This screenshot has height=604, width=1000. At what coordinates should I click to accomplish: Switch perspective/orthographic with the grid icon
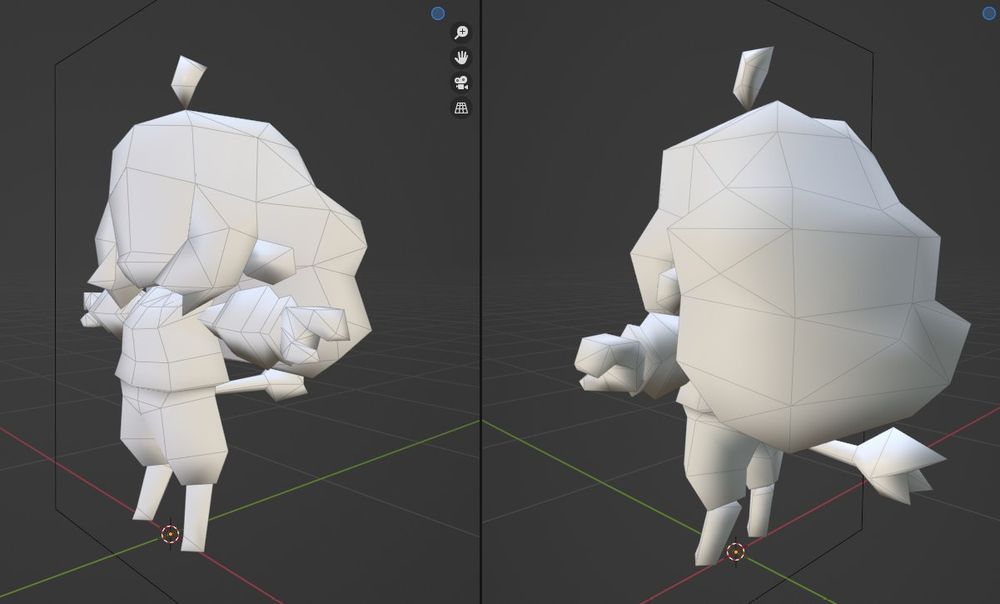(461, 108)
